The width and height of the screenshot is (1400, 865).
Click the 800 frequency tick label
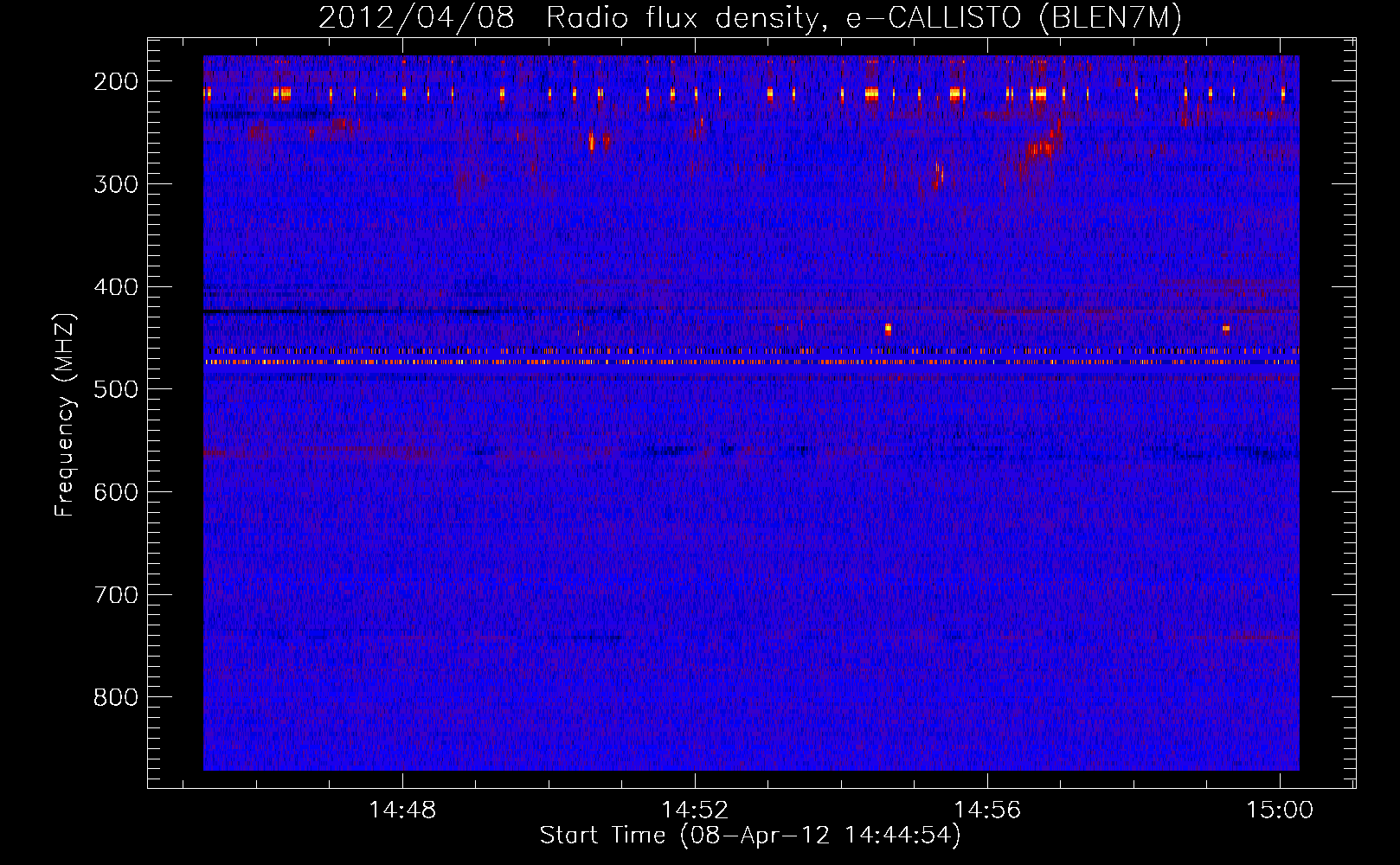(116, 697)
